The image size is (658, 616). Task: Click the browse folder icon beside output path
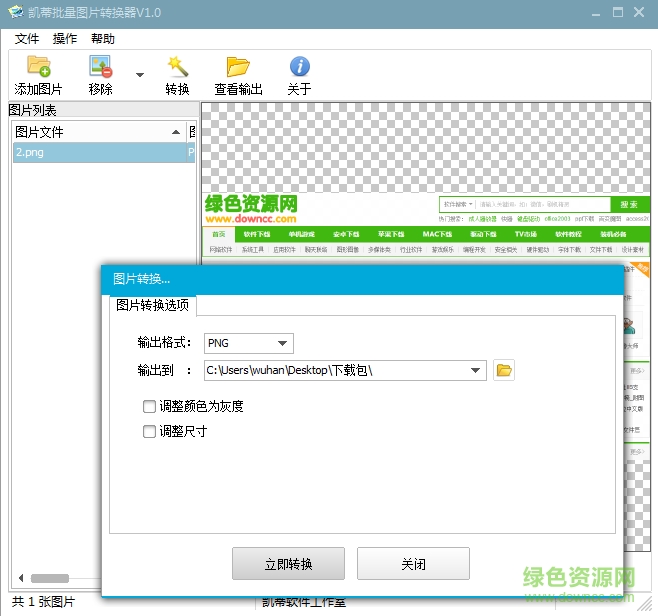point(504,371)
